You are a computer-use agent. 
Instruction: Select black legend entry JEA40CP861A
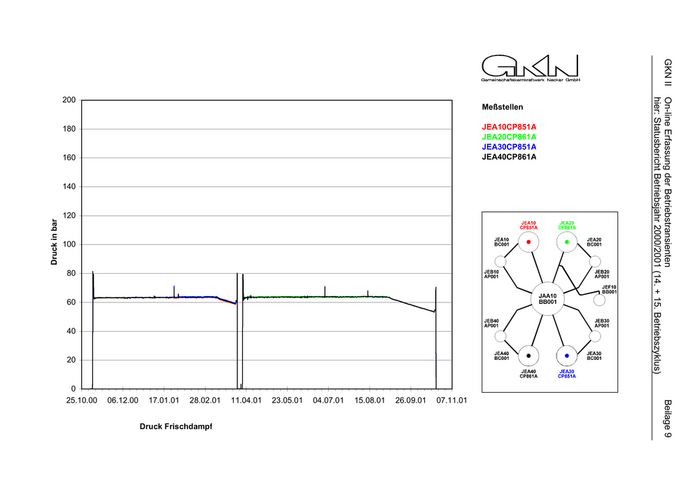[x=509, y=157]
